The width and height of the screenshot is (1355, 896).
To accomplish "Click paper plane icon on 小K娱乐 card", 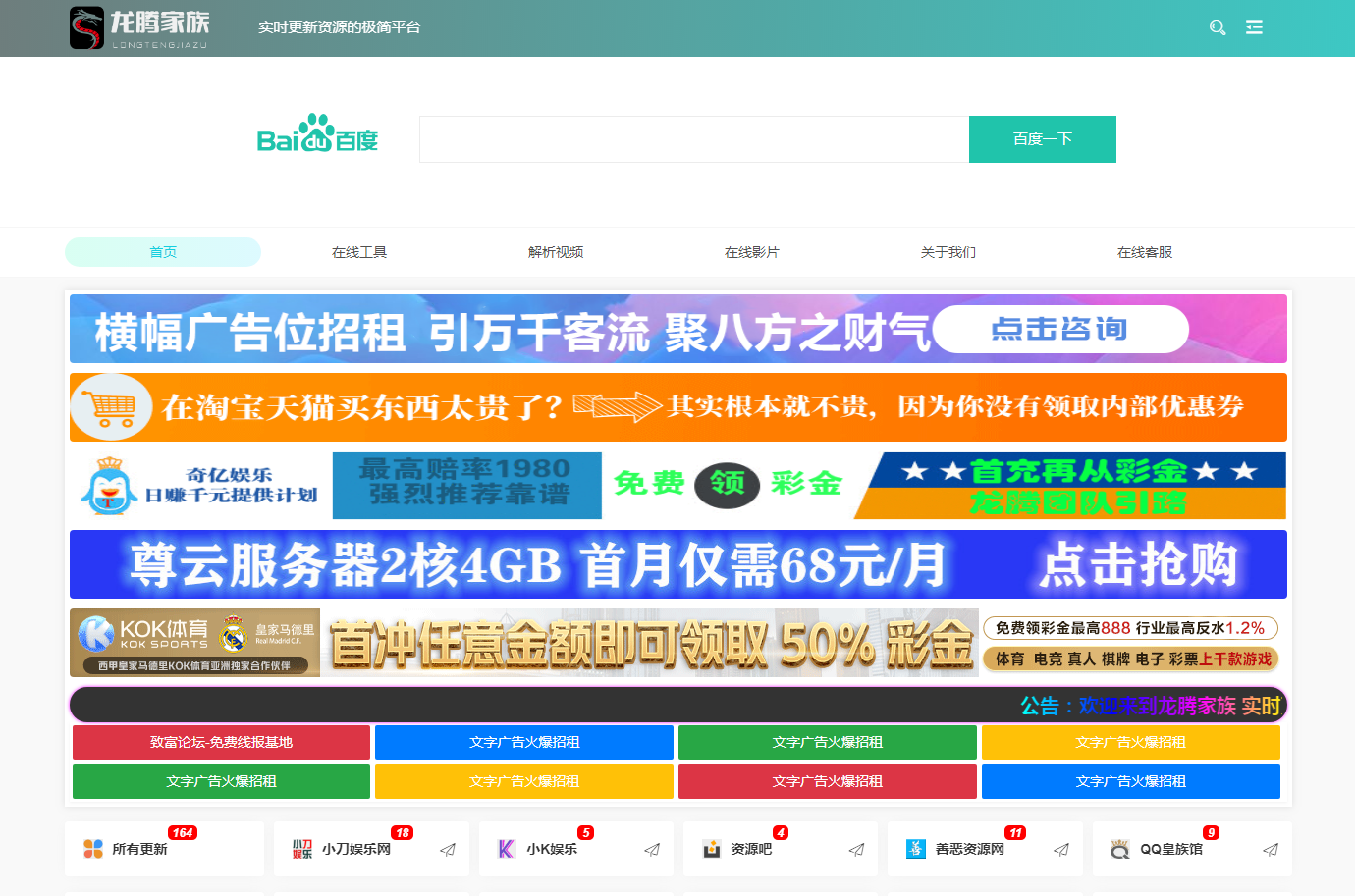I will pos(652,850).
